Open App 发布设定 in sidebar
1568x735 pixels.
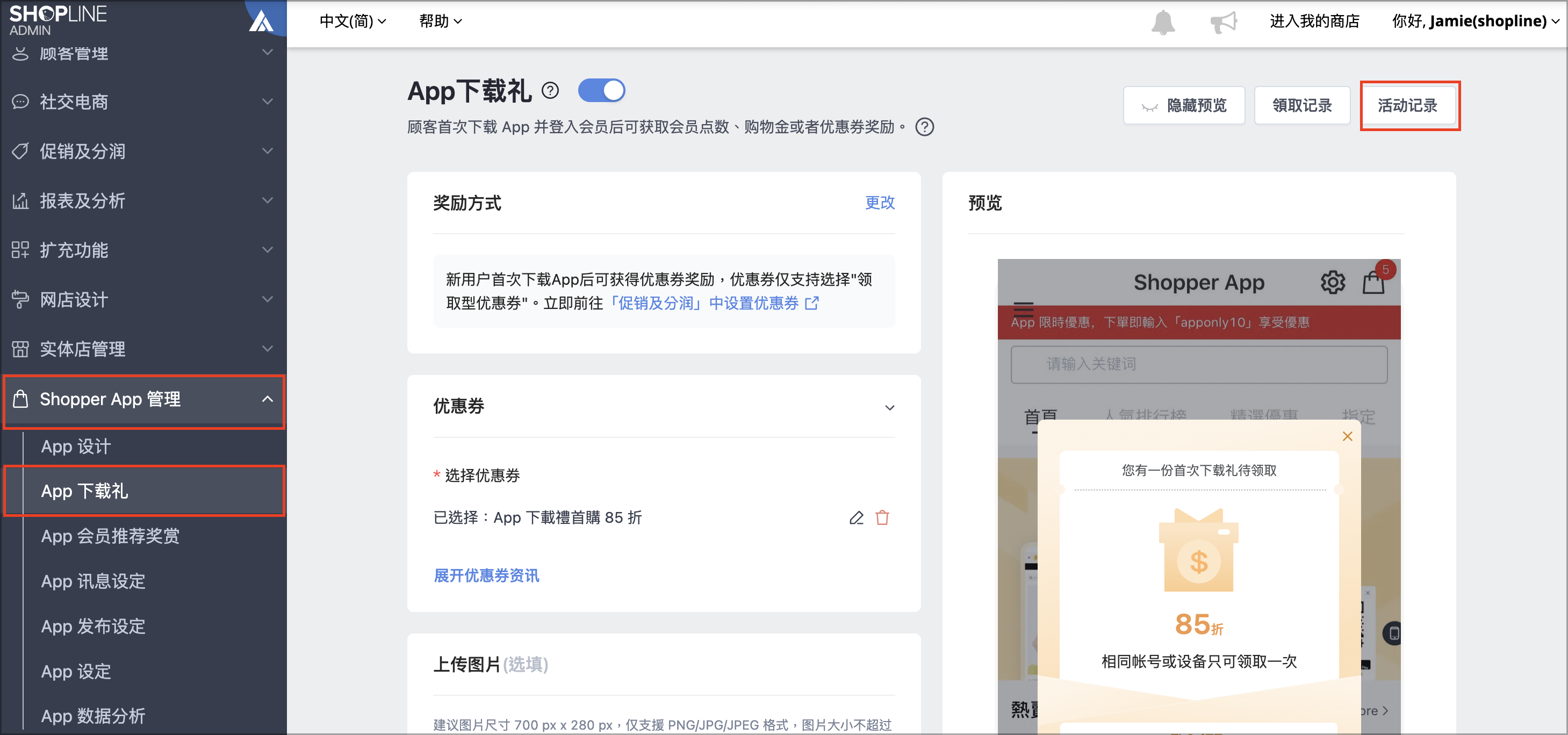(x=93, y=626)
